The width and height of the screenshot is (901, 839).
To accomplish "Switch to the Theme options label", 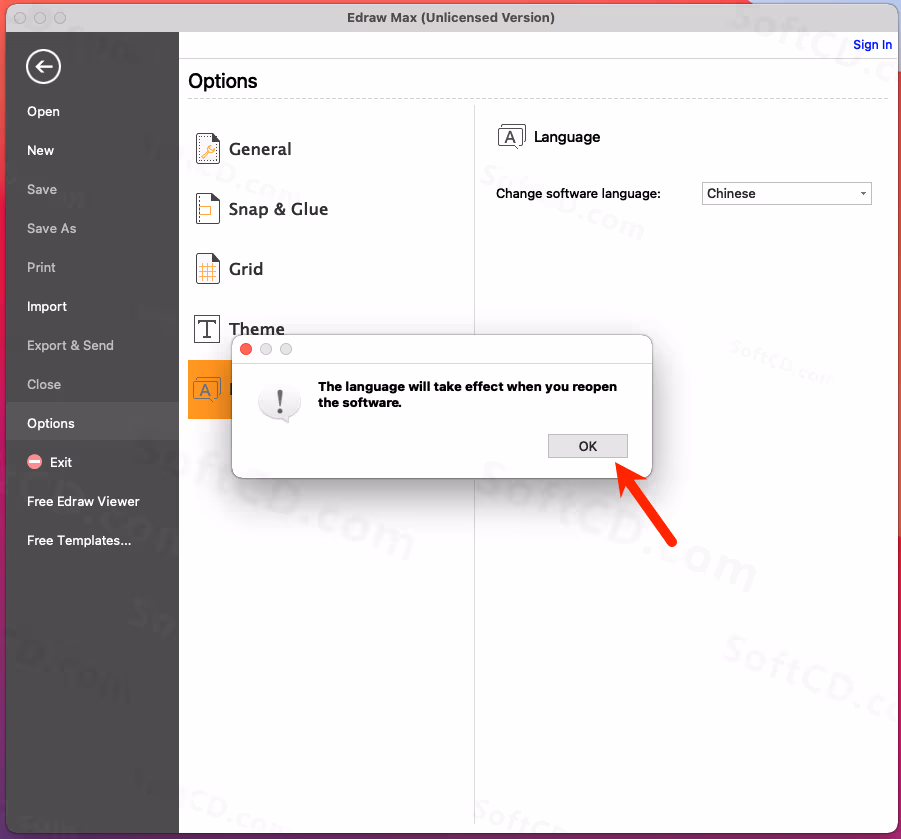I will point(257,328).
